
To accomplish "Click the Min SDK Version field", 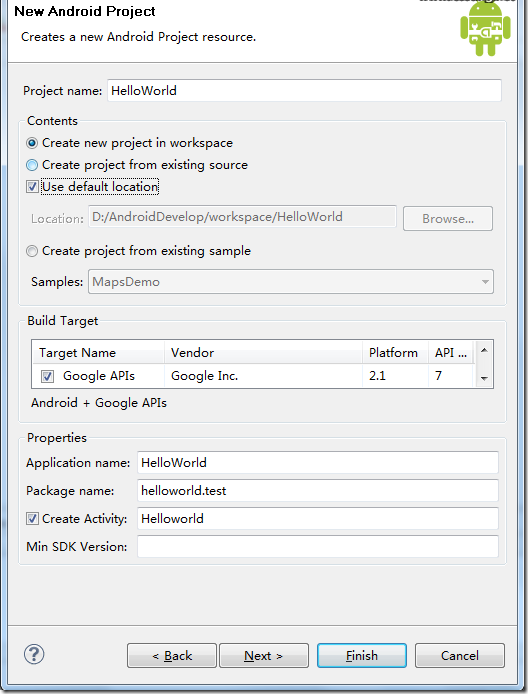I will click(x=318, y=546).
